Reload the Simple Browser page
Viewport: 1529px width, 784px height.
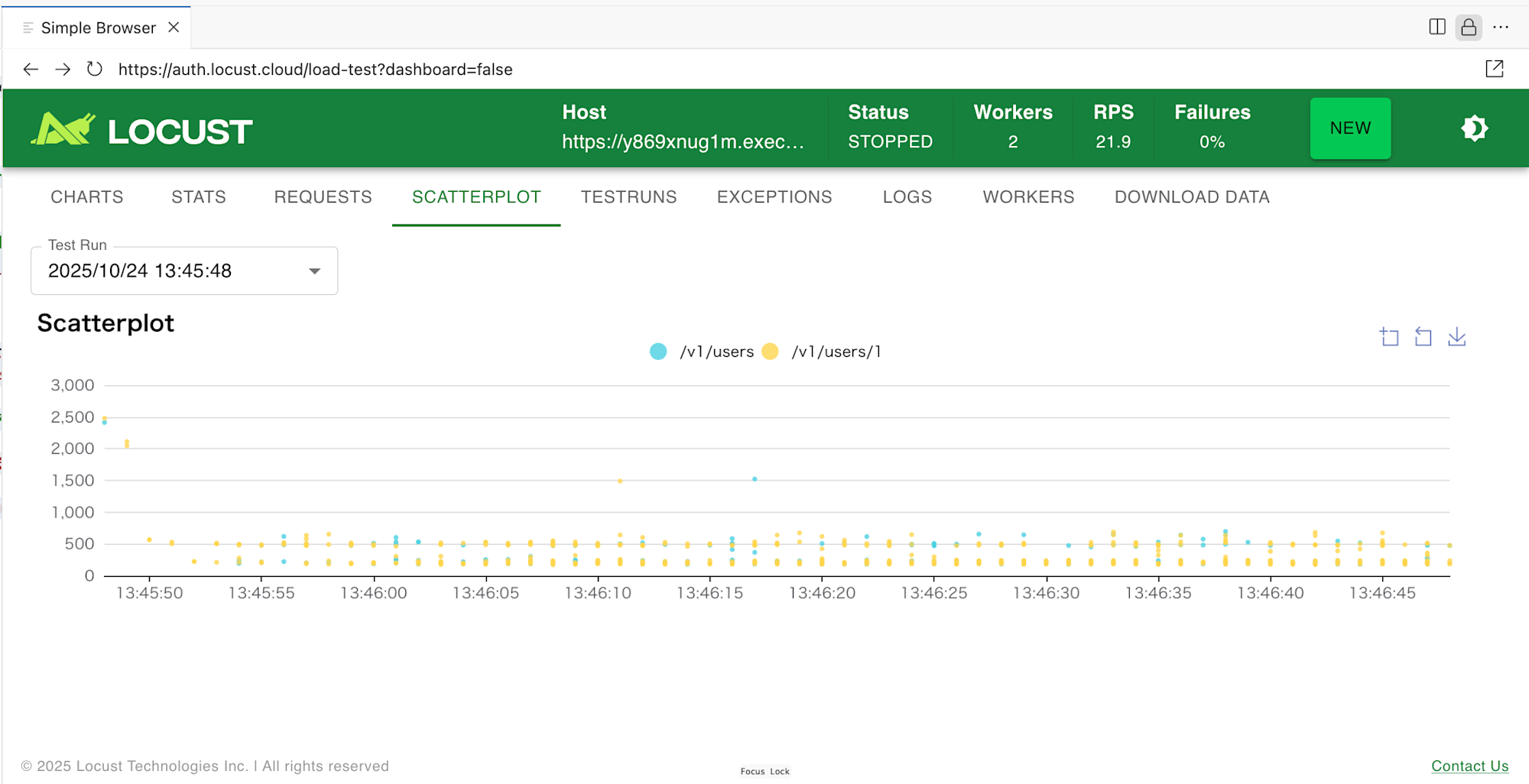(x=94, y=70)
